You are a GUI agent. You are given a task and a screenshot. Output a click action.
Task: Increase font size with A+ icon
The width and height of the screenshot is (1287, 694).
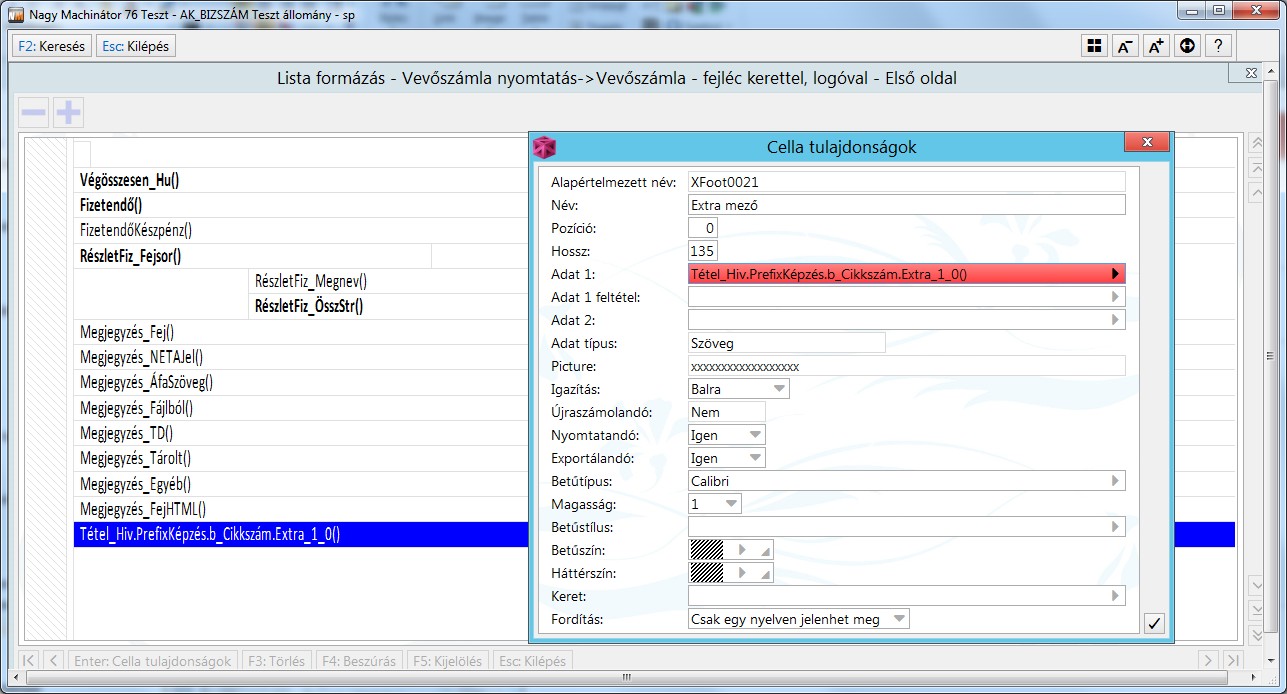(1156, 46)
